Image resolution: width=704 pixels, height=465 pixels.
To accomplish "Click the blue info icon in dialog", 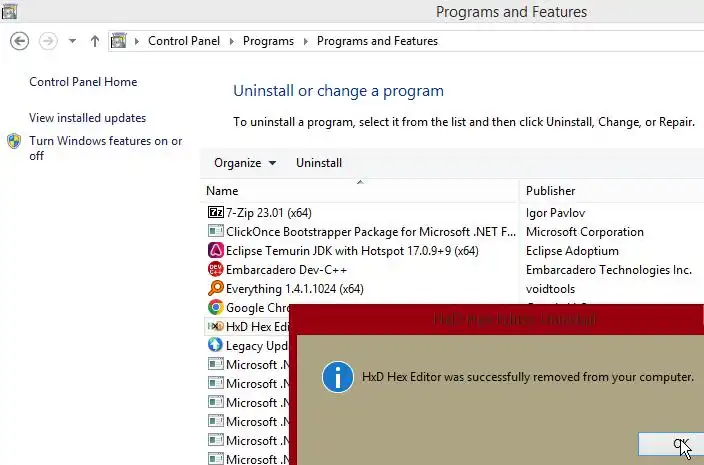I will click(x=338, y=377).
